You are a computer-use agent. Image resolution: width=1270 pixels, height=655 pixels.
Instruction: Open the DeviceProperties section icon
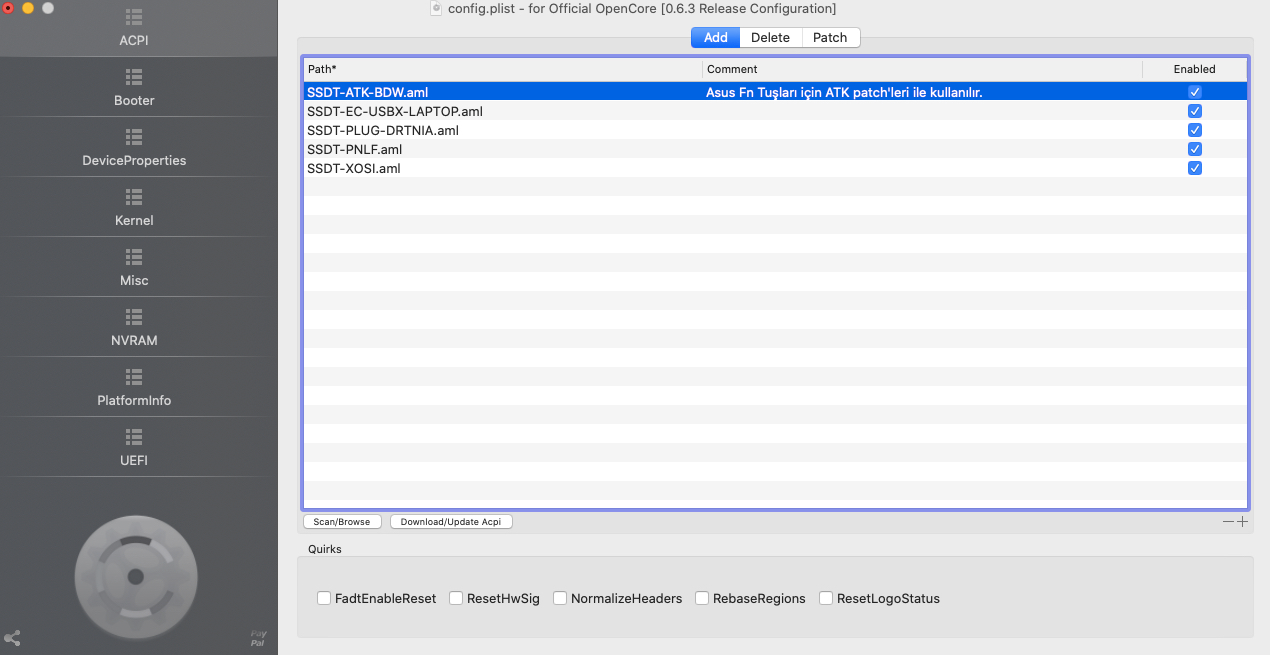(134, 136)
